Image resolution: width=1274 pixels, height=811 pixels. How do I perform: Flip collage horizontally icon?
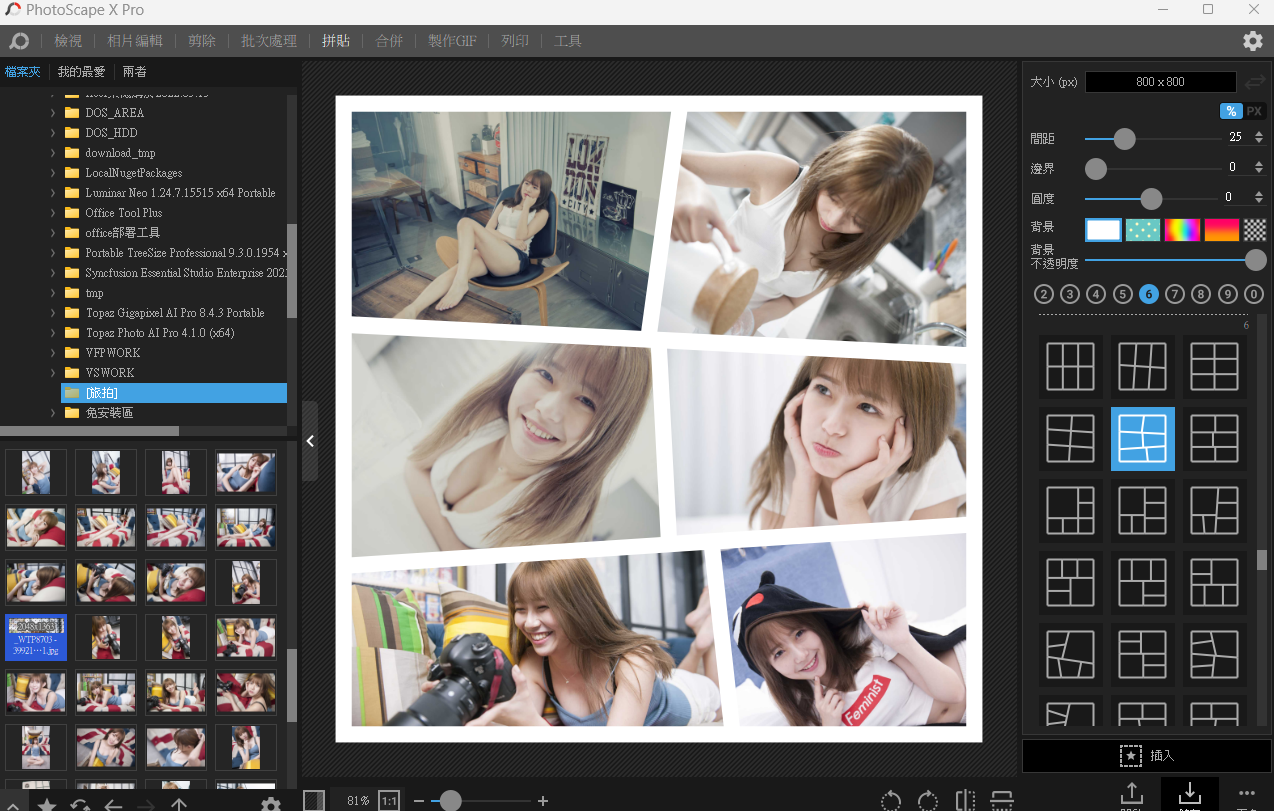pos(965,800)
